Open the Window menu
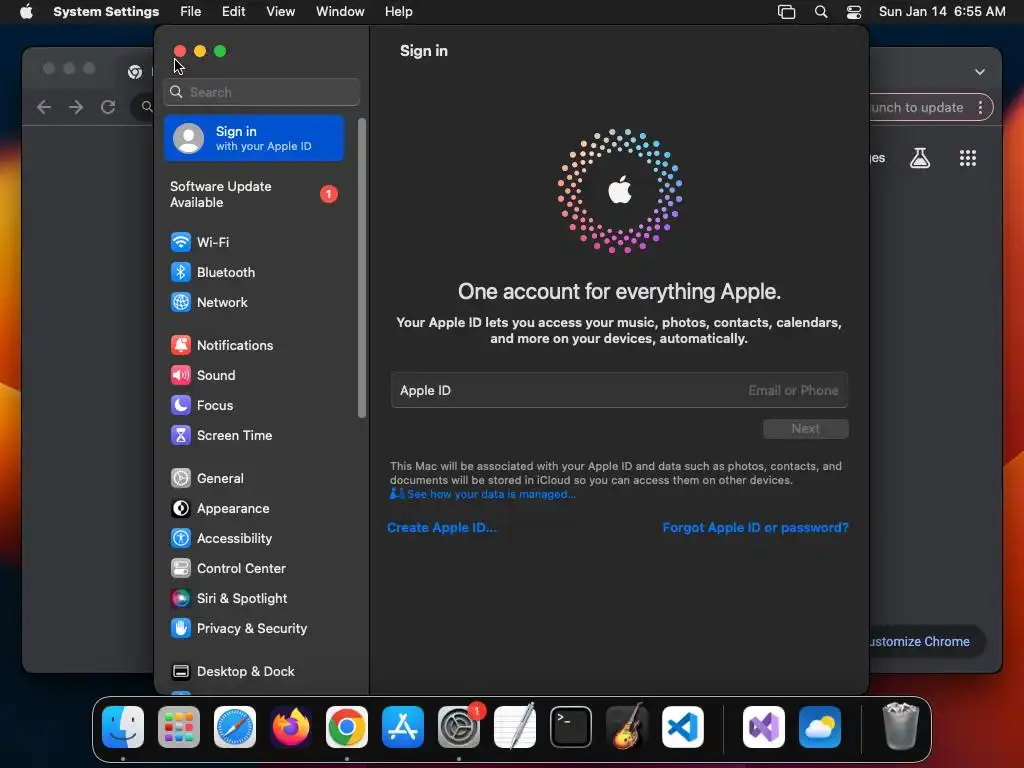The height and width of the screenshot is (768, 1024). tap(340, 12)
